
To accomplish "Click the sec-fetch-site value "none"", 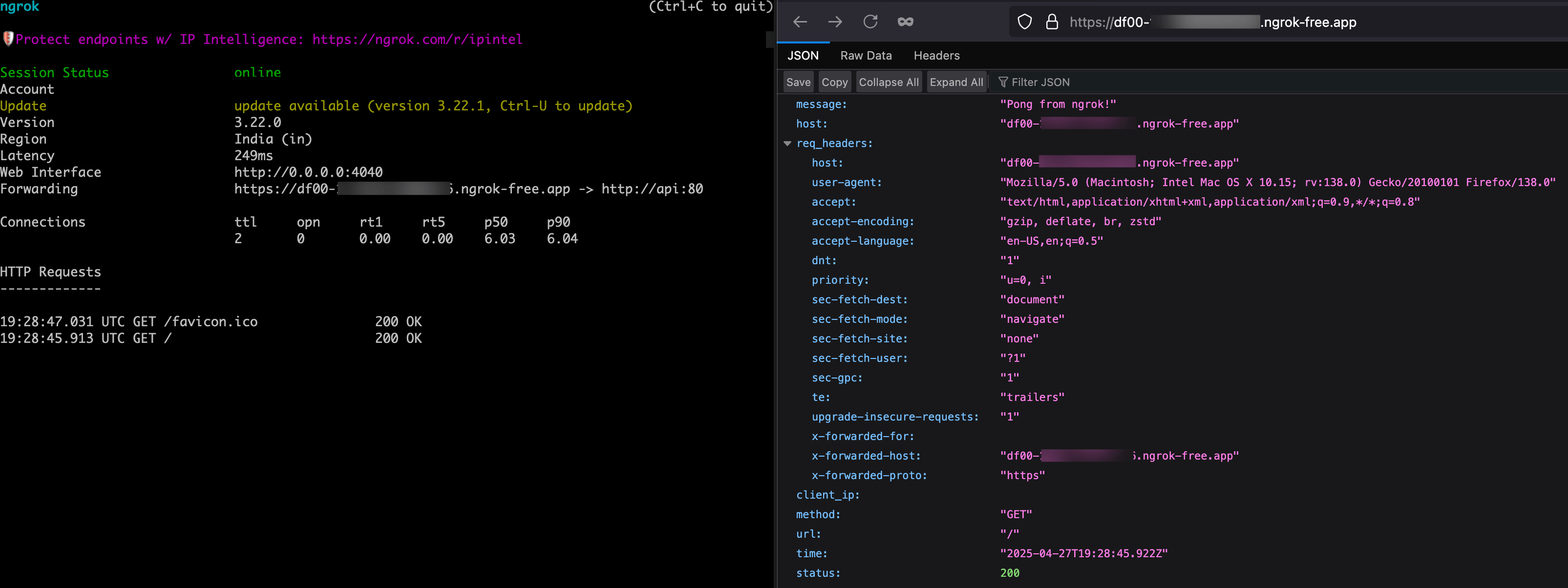I will [1019, 338].
